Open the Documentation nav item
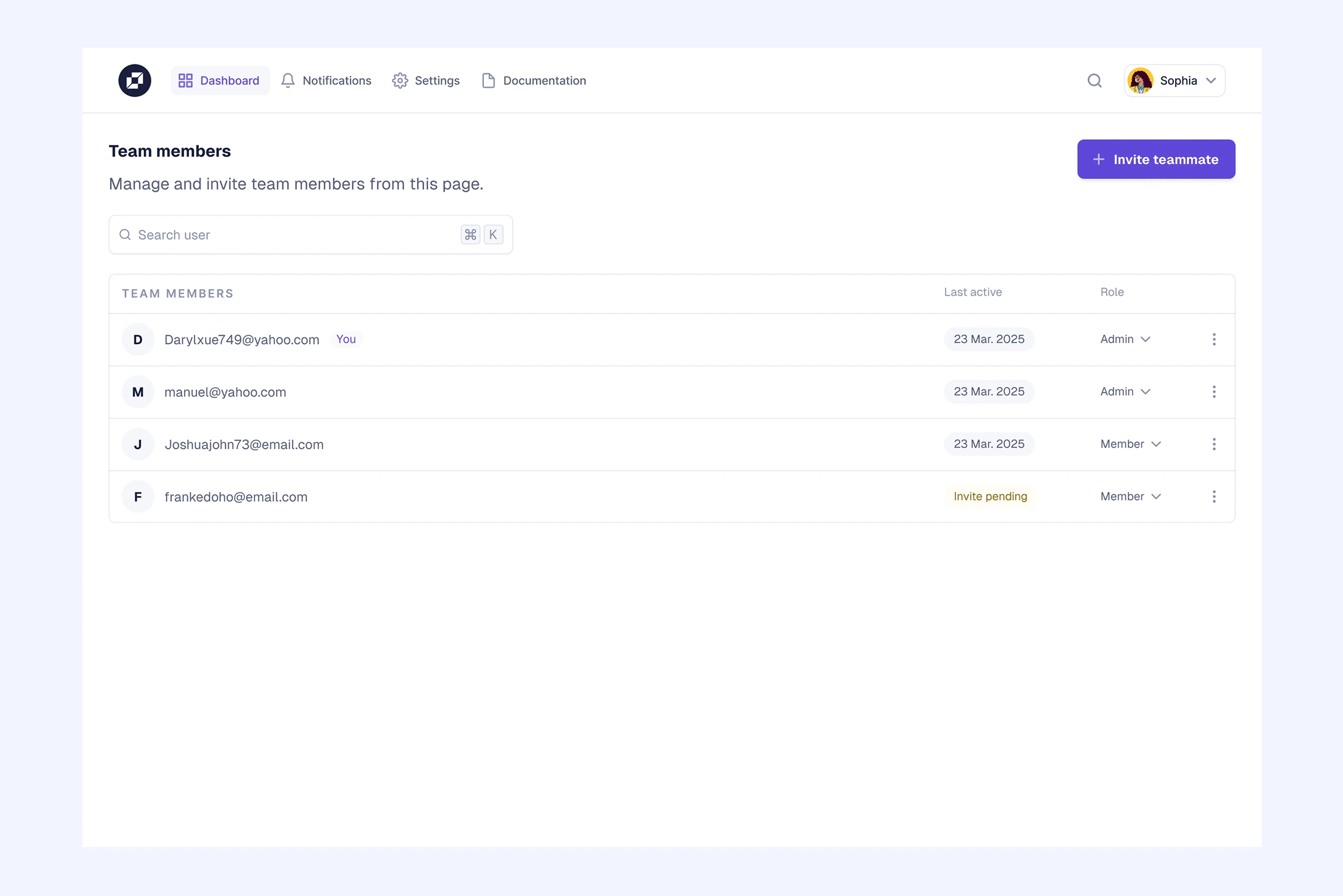This screenshot has width=1343, height=896. coord(533,81)
